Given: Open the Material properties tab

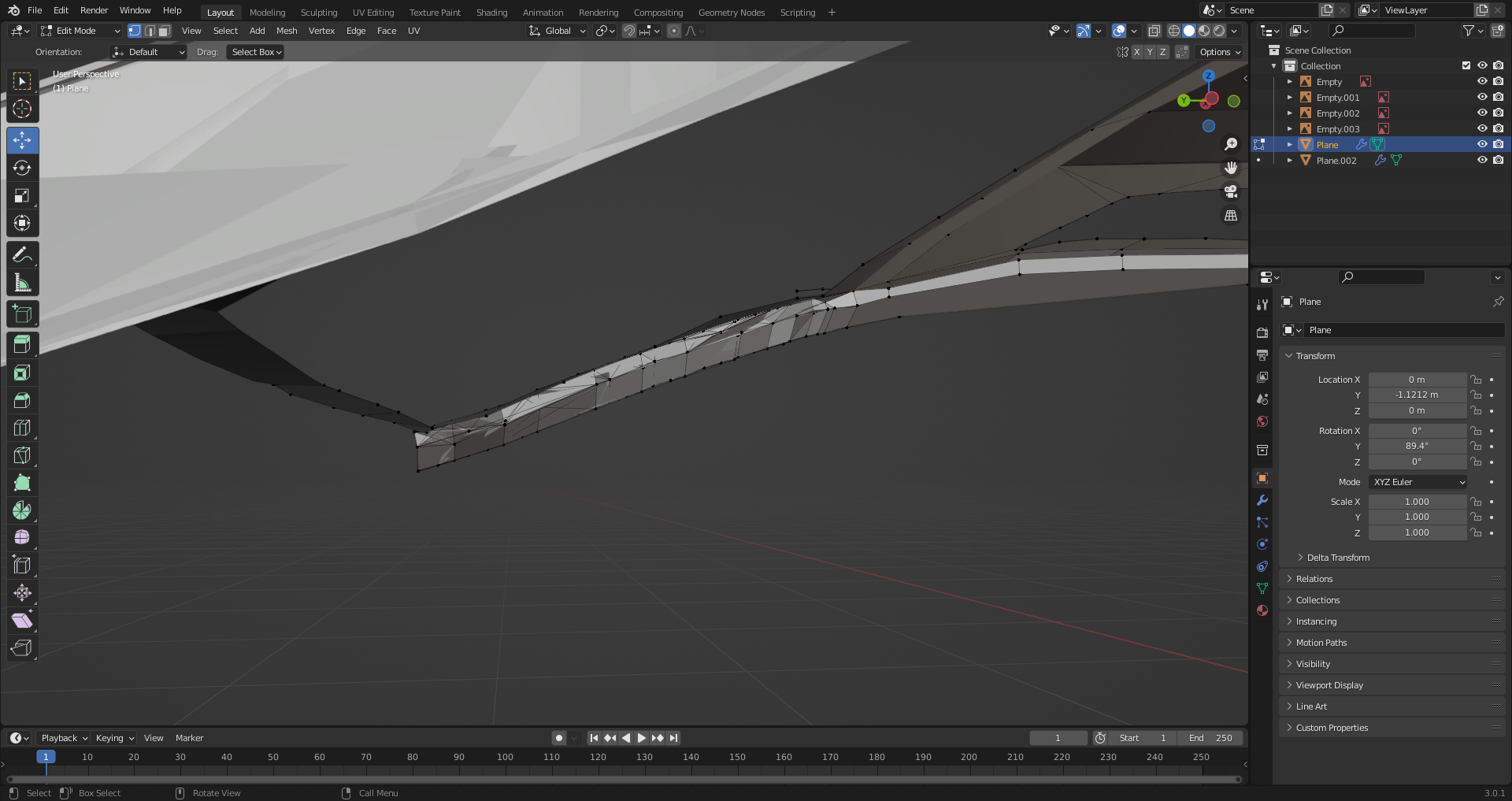Looking at the screenshot, I should (1262, 610).
